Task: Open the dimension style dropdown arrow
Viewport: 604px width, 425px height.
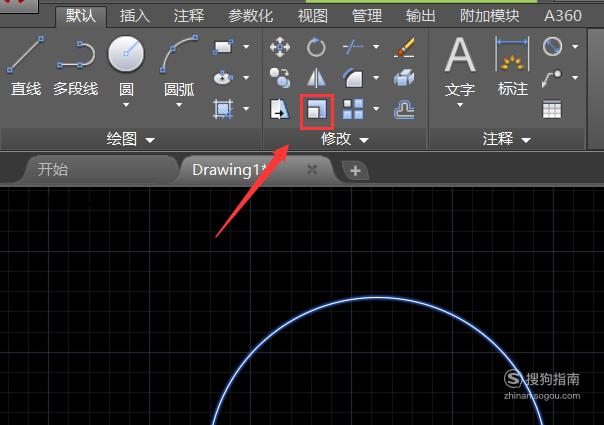Action: pos(575,47)
